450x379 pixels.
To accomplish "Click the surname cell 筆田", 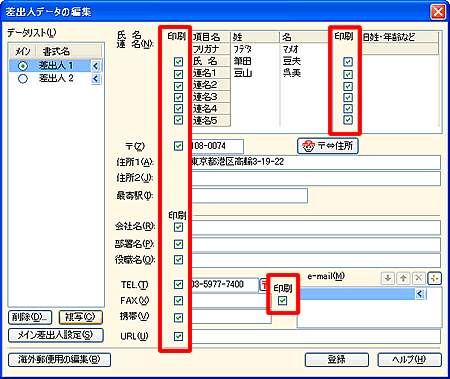I will pyautogui.click(x=255, y=61).
